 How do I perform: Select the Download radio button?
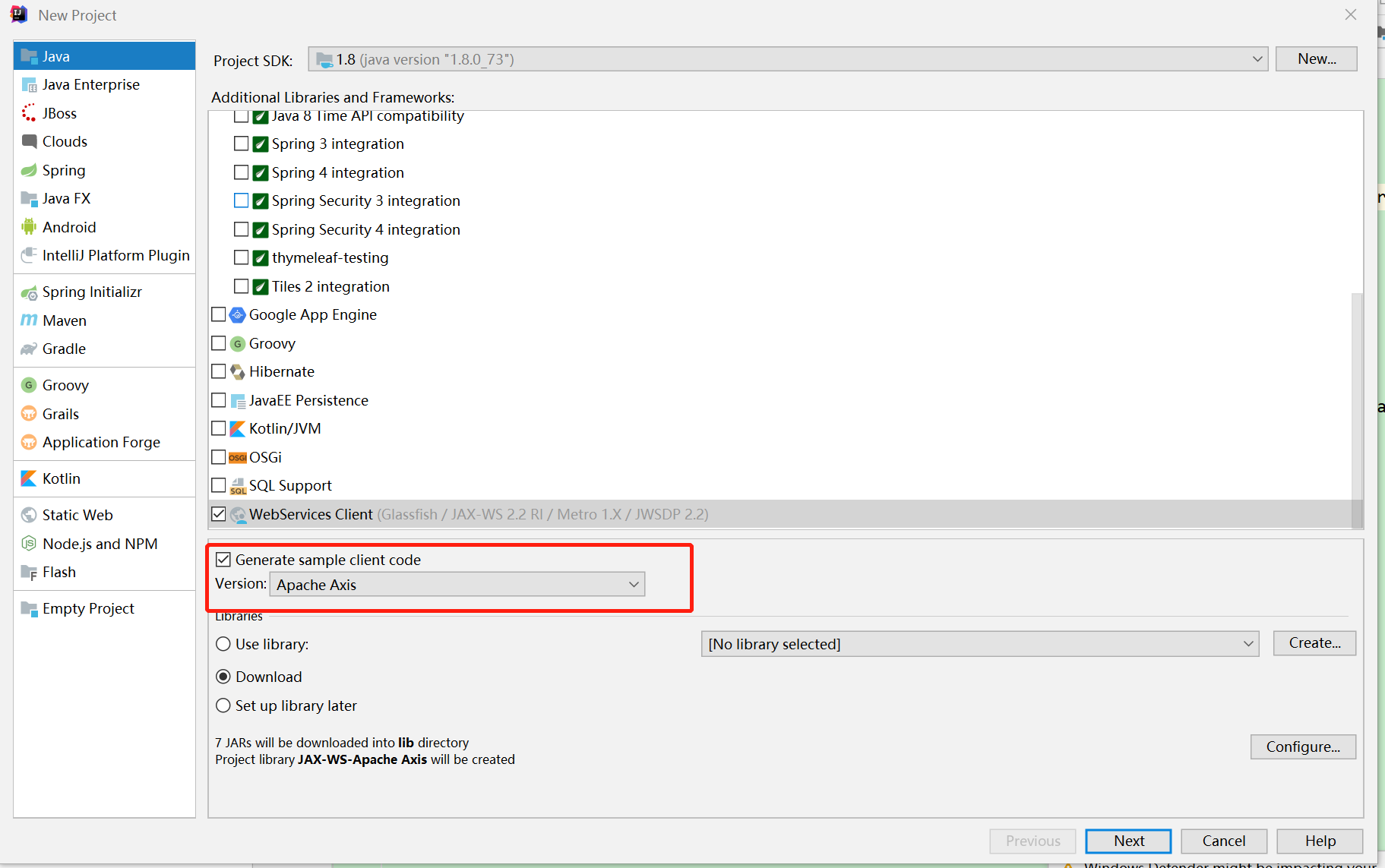click(223, 677)
